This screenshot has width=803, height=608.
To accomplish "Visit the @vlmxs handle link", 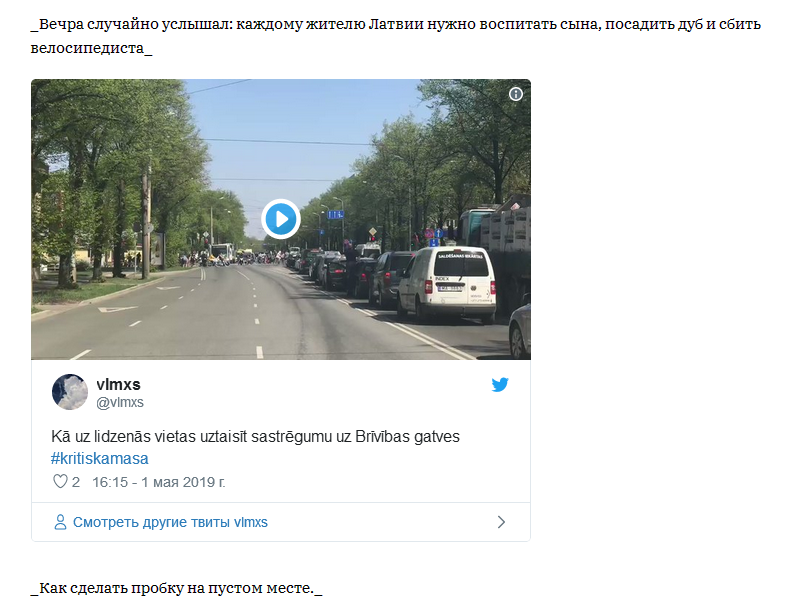I will [120, 403].
